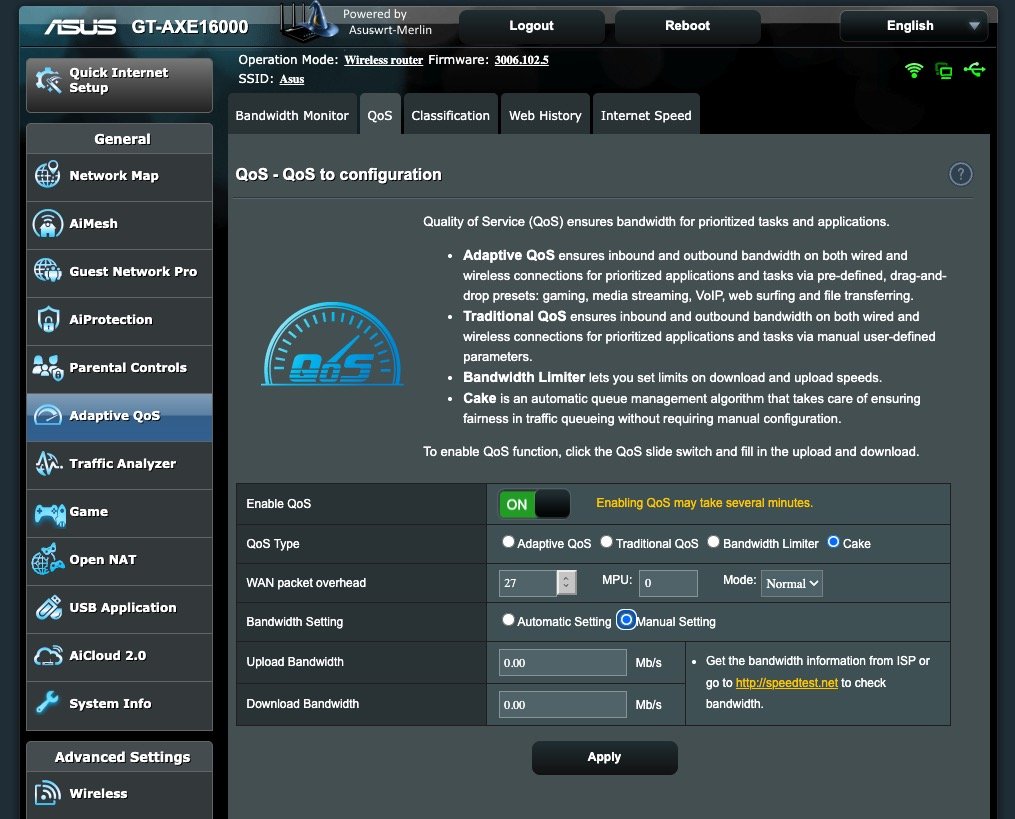
Task: Click the AiProtection shield lock icon
Action: [47, 320]
